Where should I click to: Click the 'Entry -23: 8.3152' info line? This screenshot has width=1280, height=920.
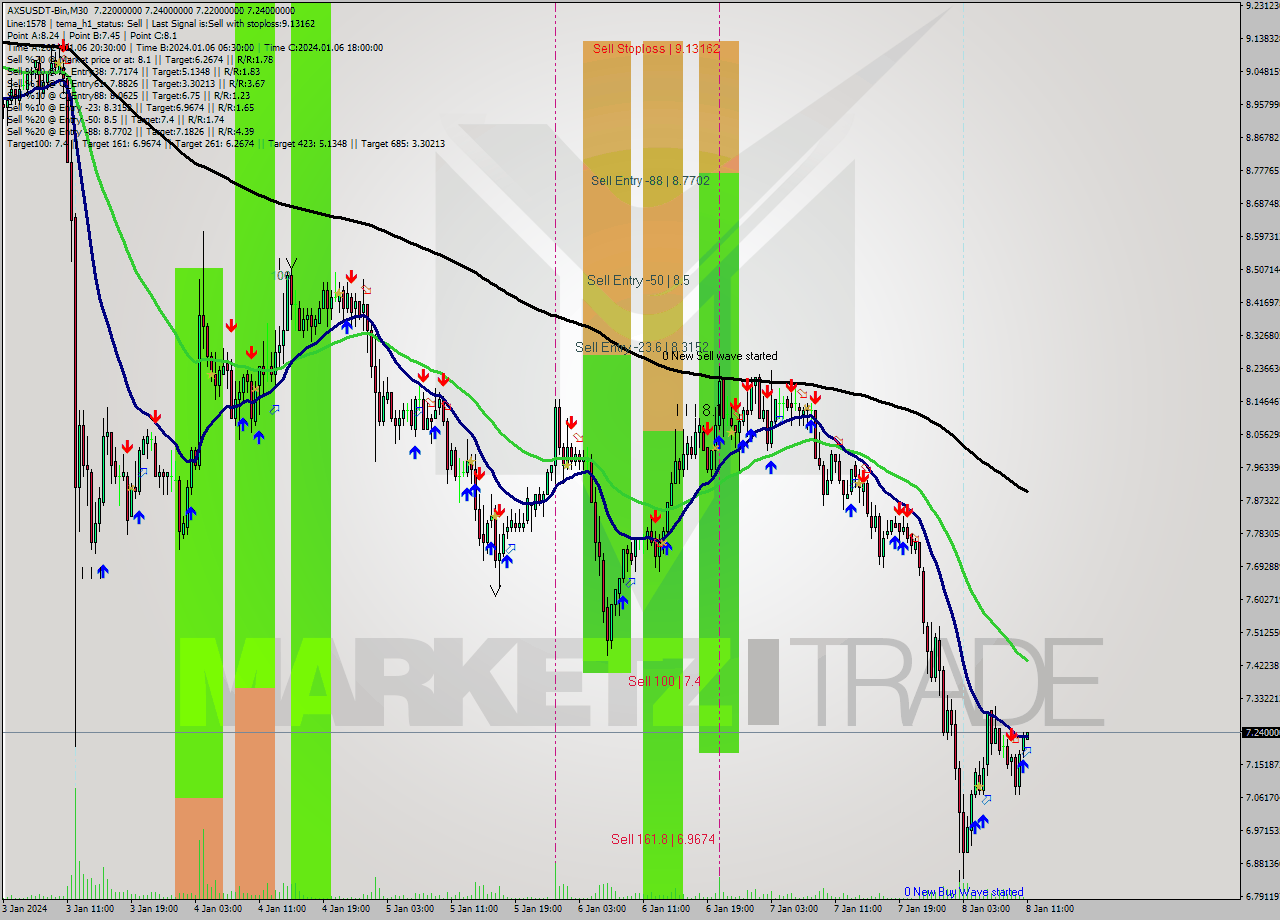[130, 107]
